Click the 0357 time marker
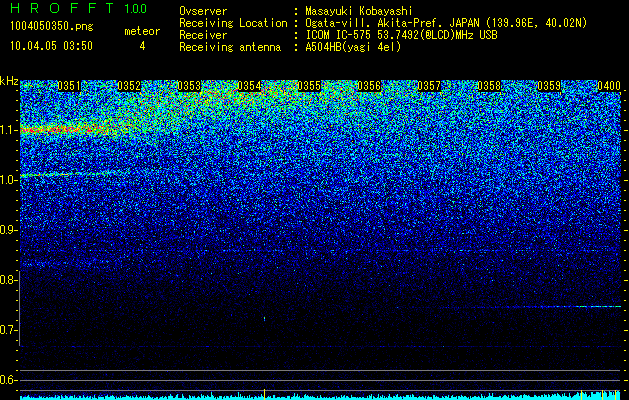 429,86
